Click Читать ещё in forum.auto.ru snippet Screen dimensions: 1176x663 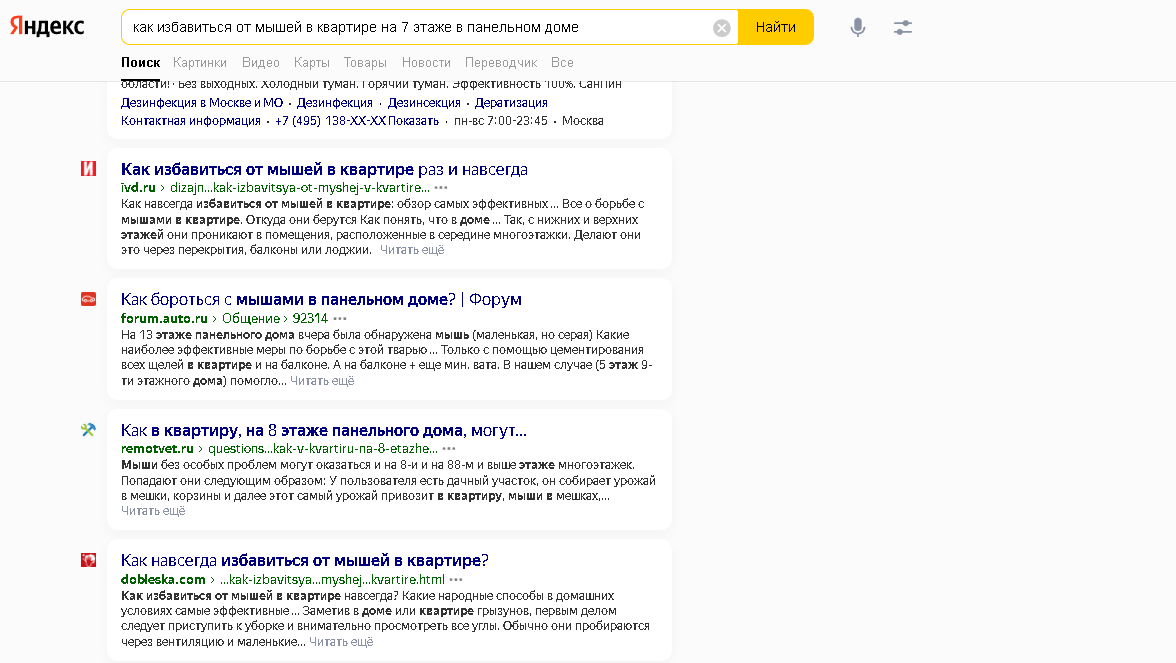(322, 381)
